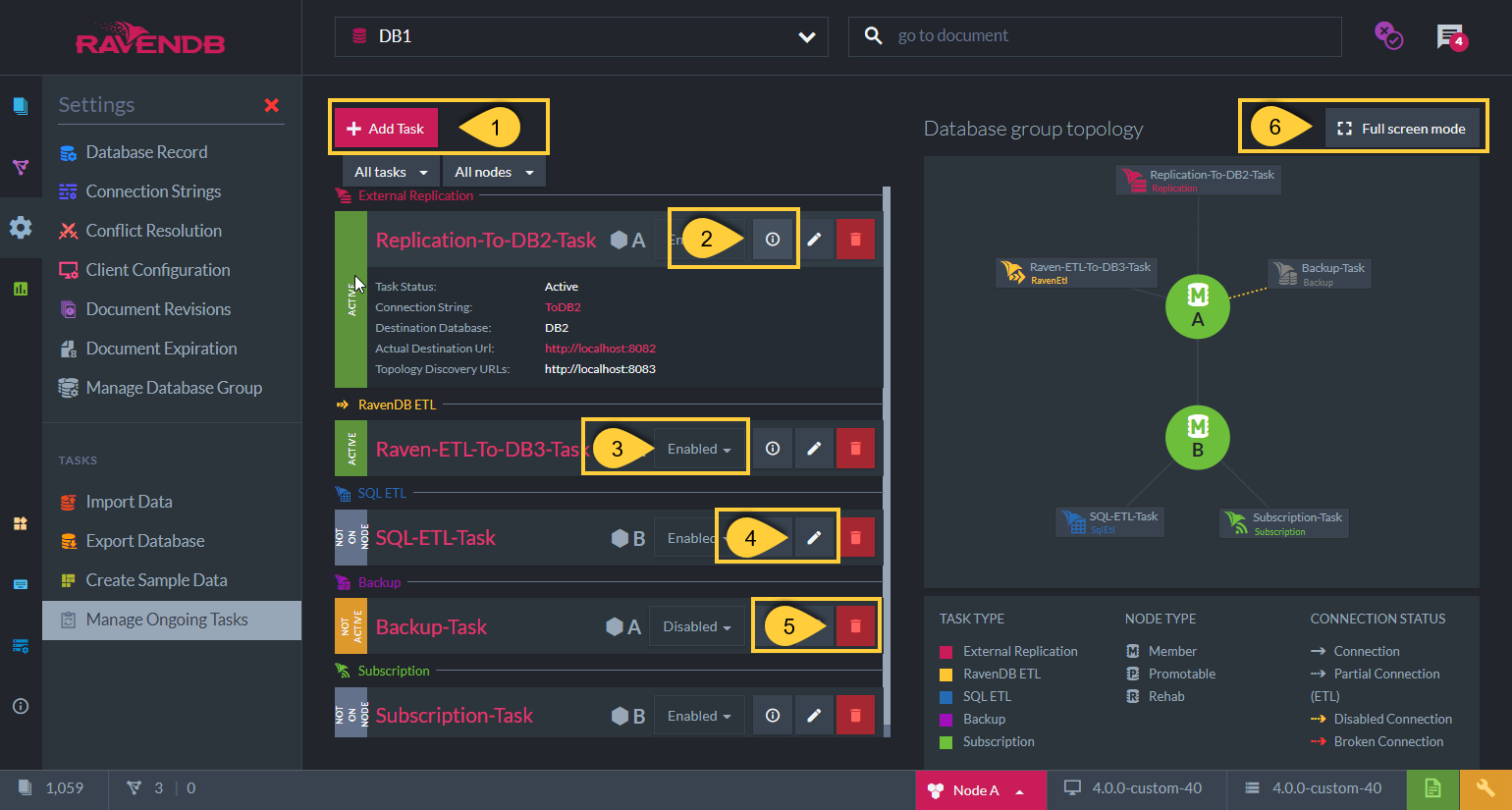Open the All nodes filter dropdown
Screen dimensions: 1512x810
(x=494, y=172)
